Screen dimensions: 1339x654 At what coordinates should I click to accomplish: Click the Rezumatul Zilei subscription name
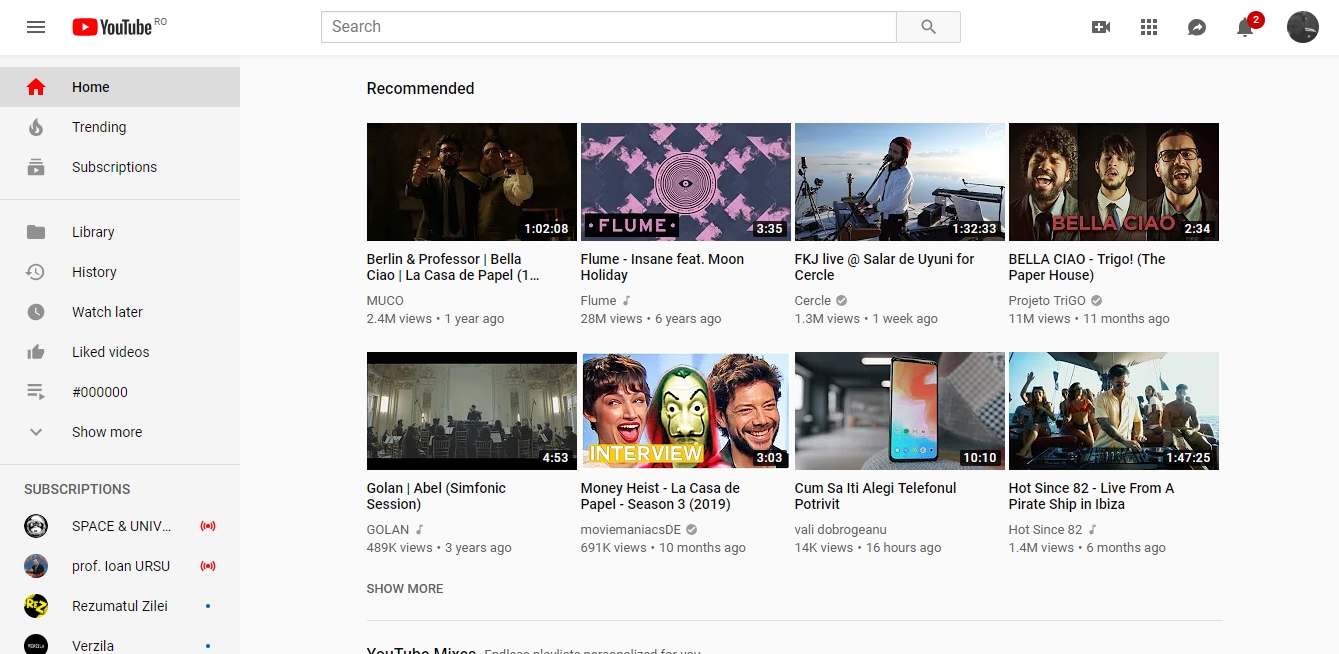tap(120, 606)
